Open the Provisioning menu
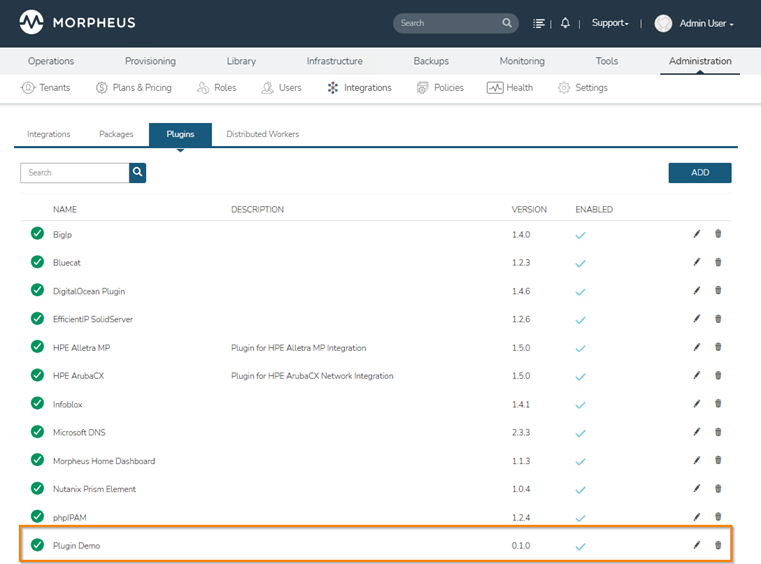 [x=150, y=61]
